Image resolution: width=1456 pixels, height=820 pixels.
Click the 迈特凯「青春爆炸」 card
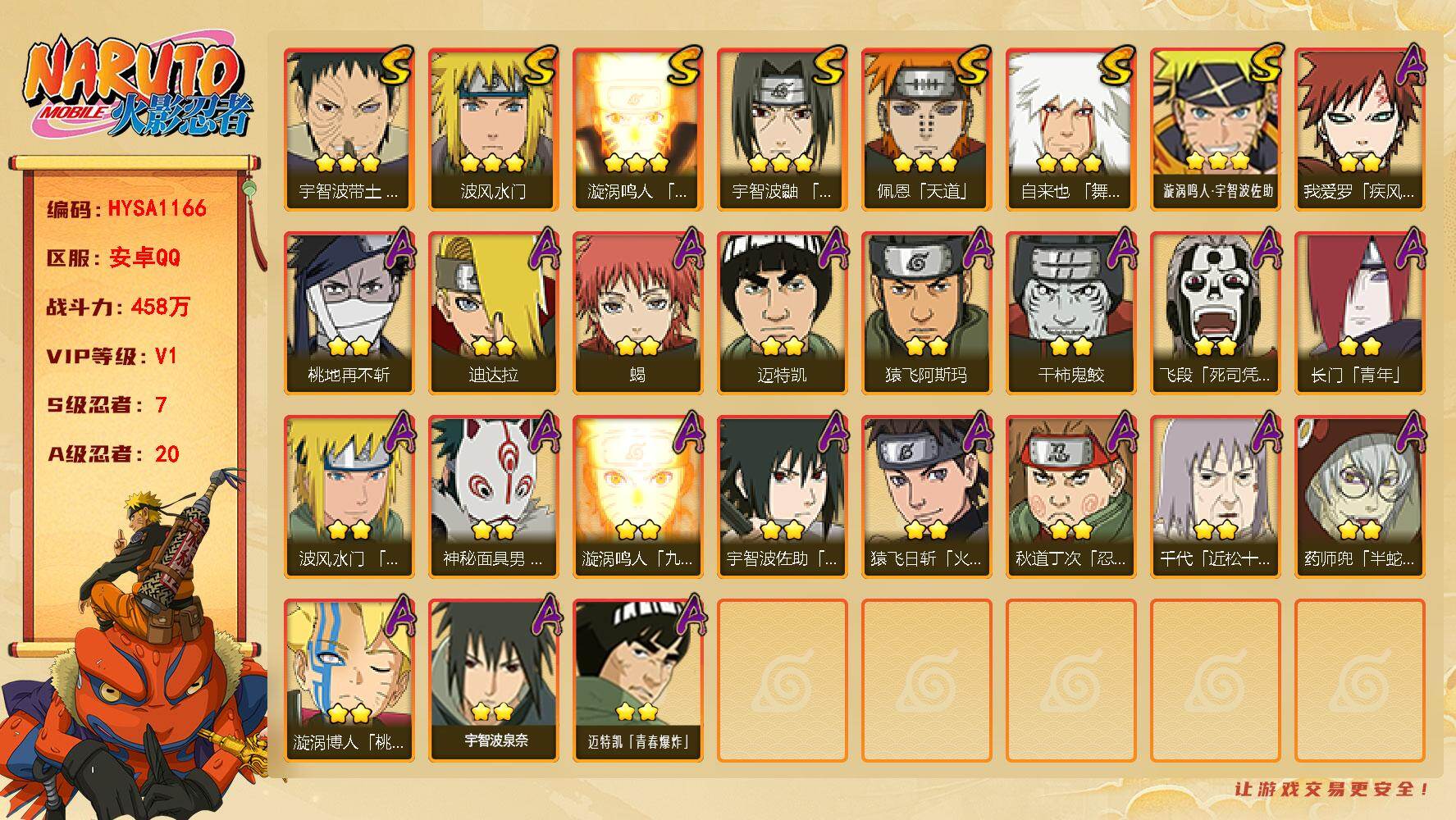pos(638,680)
